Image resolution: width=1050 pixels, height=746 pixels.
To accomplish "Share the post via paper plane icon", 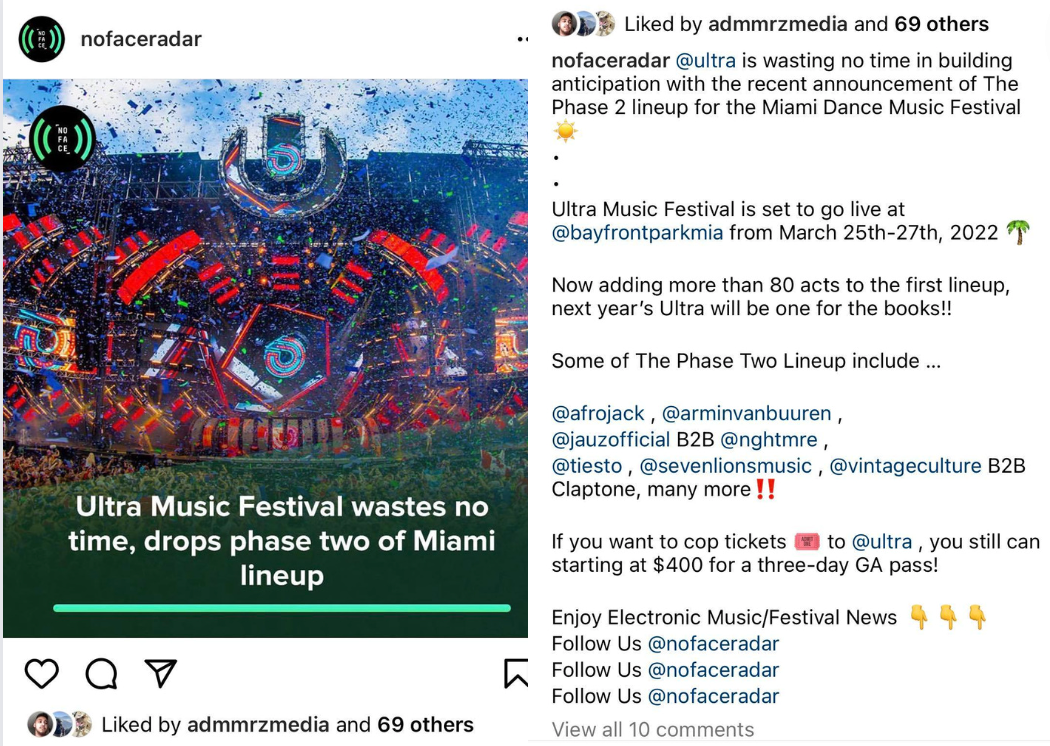I will pos(161,673).
